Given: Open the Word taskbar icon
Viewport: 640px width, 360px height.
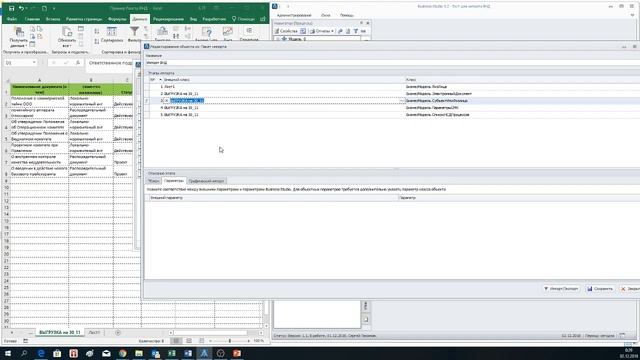Looking at the screenshot, I should [x=188, y=353].
